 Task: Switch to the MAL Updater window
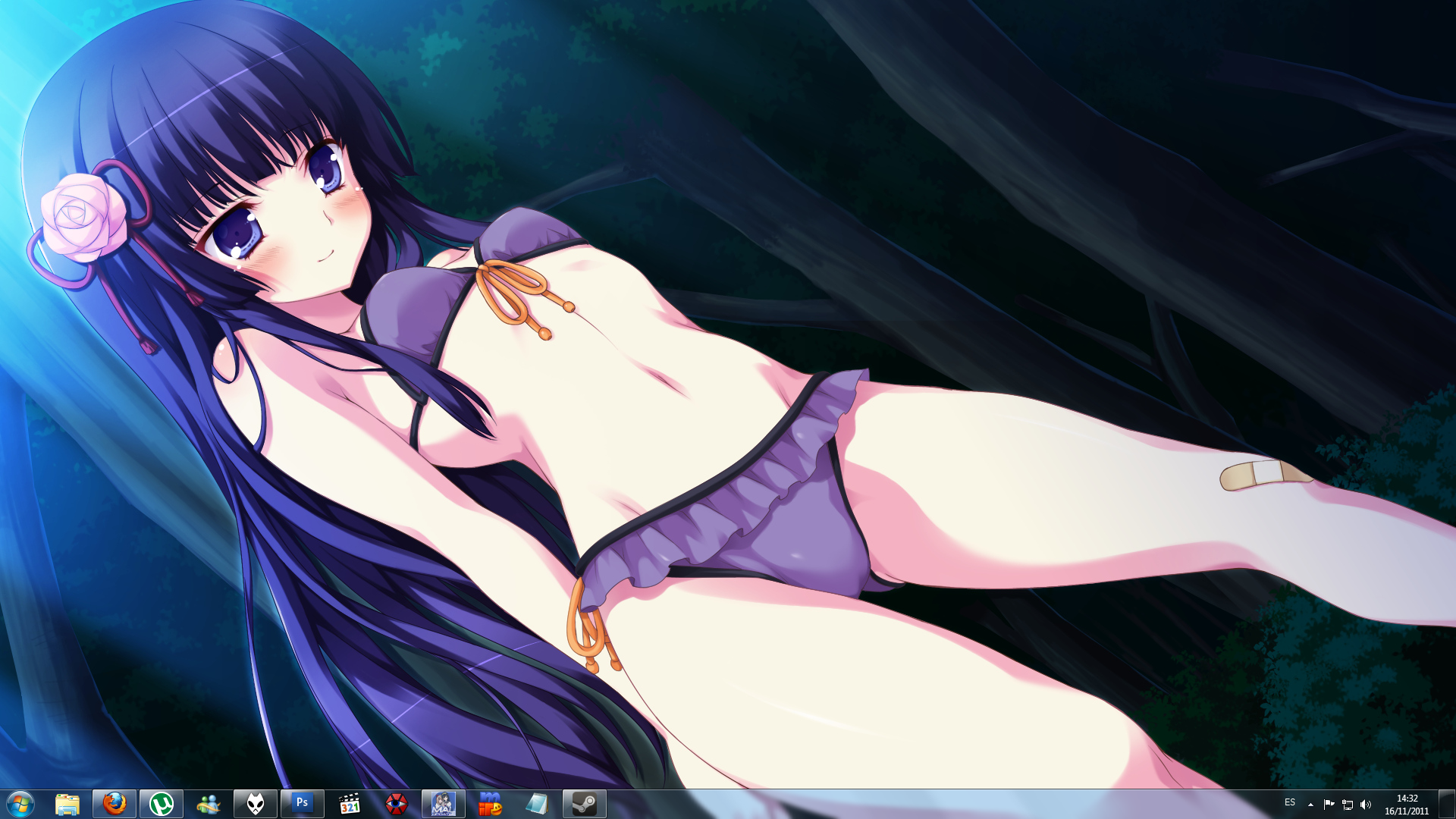click(444, 804)
